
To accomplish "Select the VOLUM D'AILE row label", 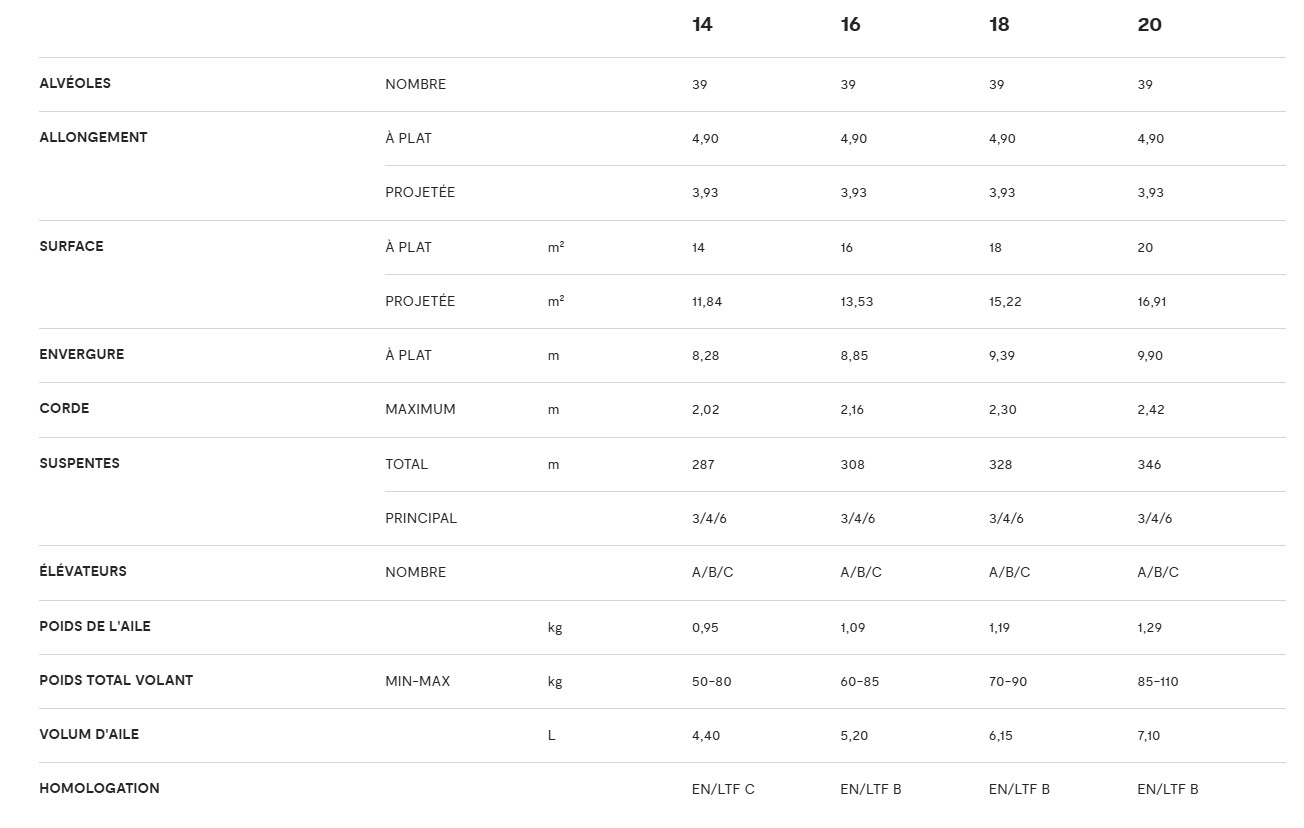I will click(x=89, y=734).
